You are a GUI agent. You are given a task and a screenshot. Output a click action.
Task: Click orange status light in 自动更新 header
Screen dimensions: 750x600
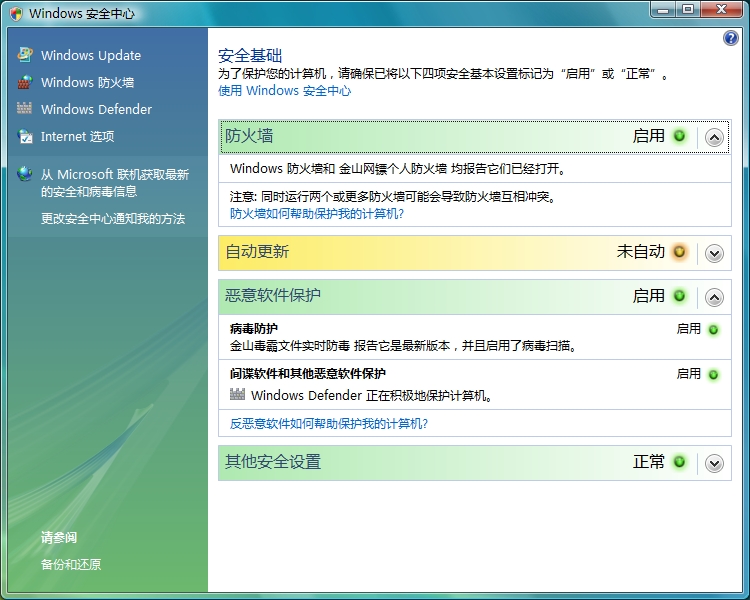(679, 251)
